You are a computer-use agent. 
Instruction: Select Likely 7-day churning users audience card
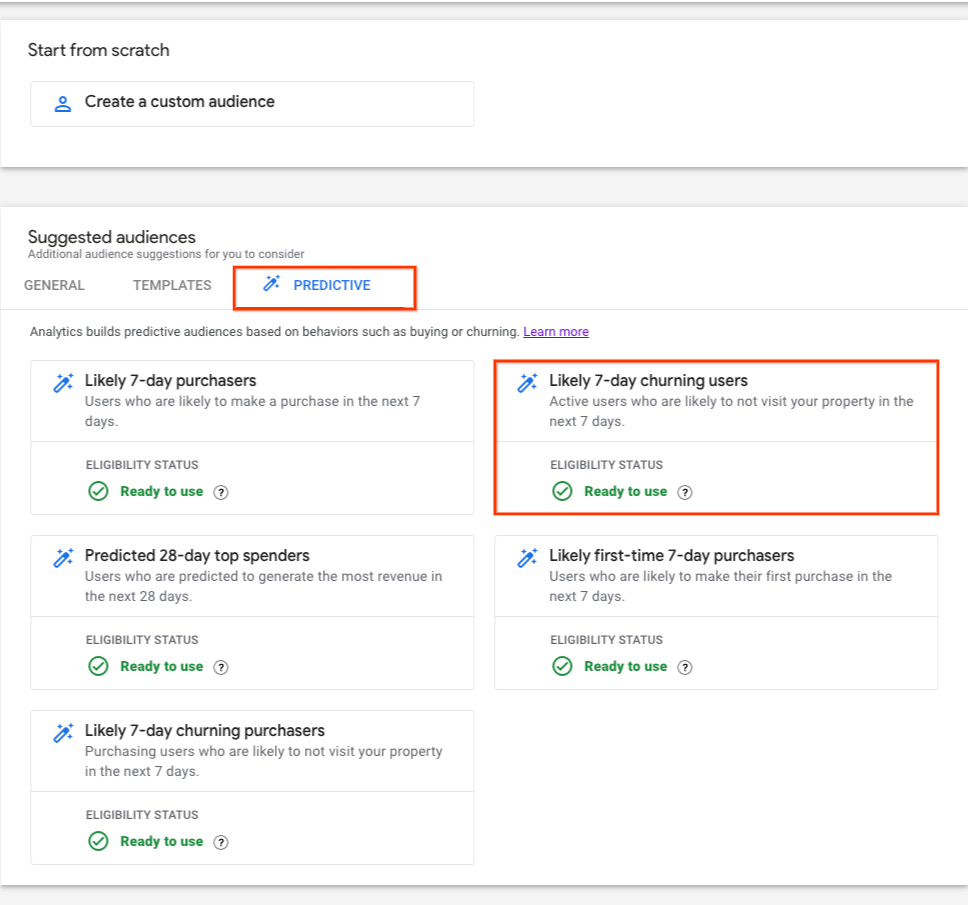pyautogui.click(x=716, y=437)
